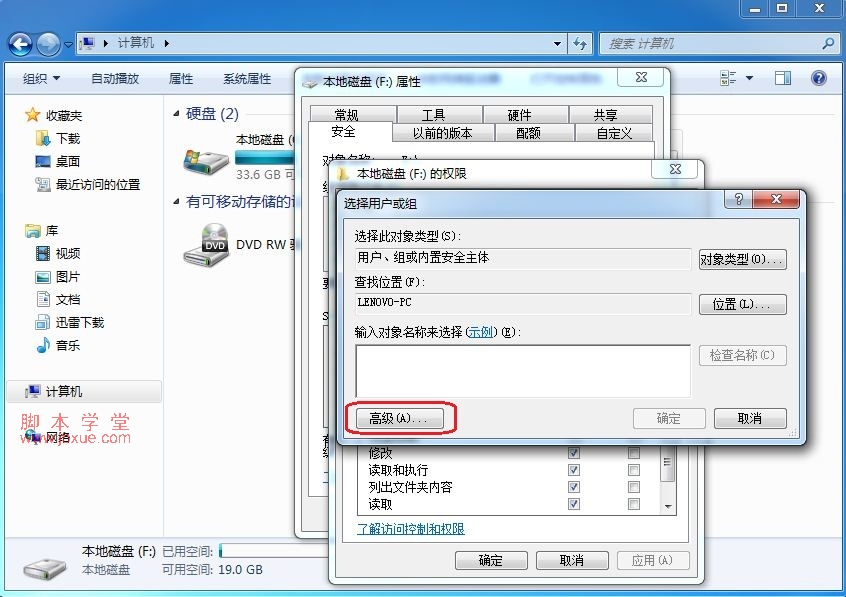Click the 已用空间 usage bar in details pane
Image resolution: width=846 pixels, height=597 pixels.
pyautogui.click(x=274, y=551)
